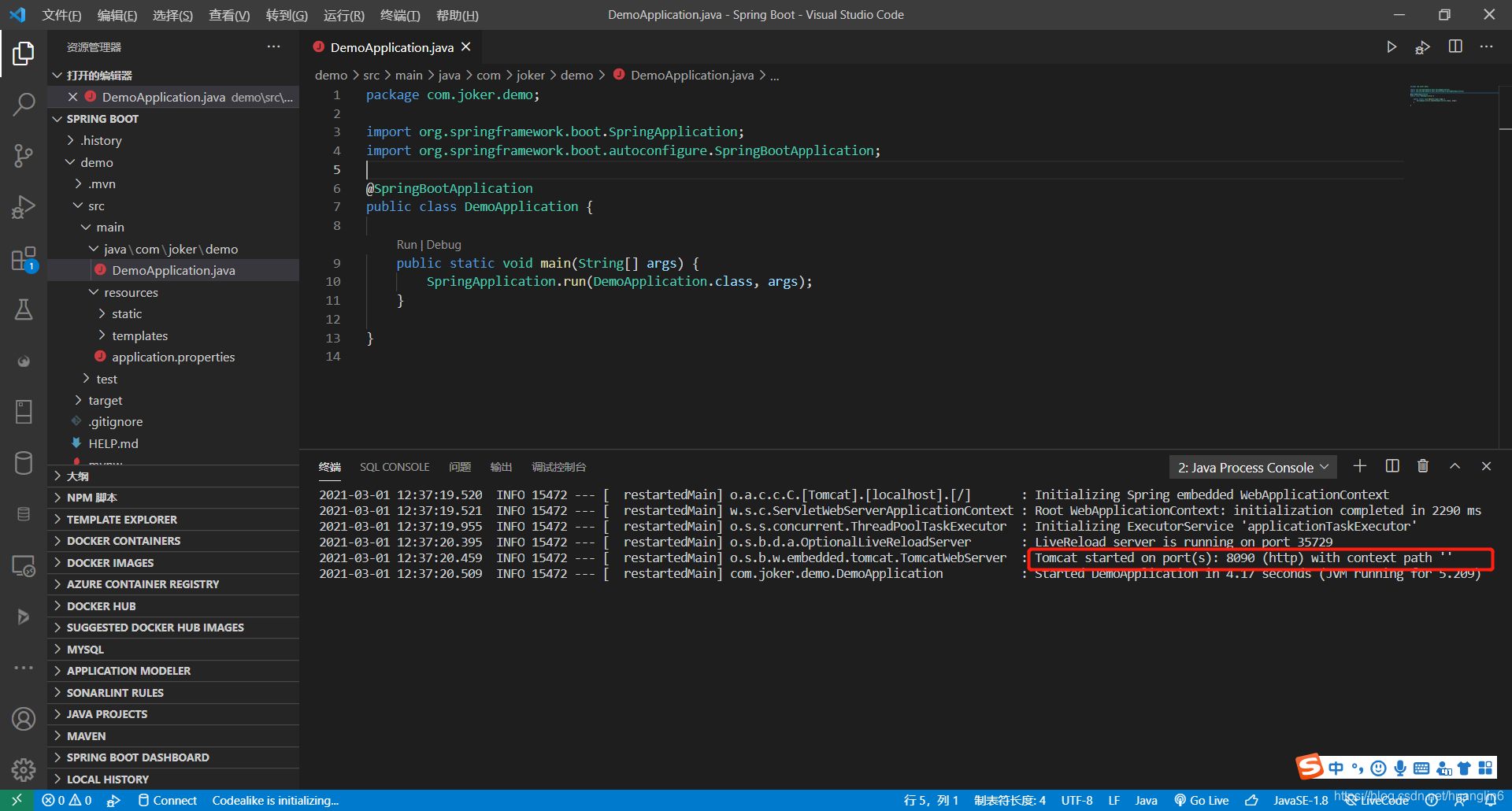The image size is (1512, 811).
Task: Switch to 问题 panel tab
Action: [x=460, y=467]
